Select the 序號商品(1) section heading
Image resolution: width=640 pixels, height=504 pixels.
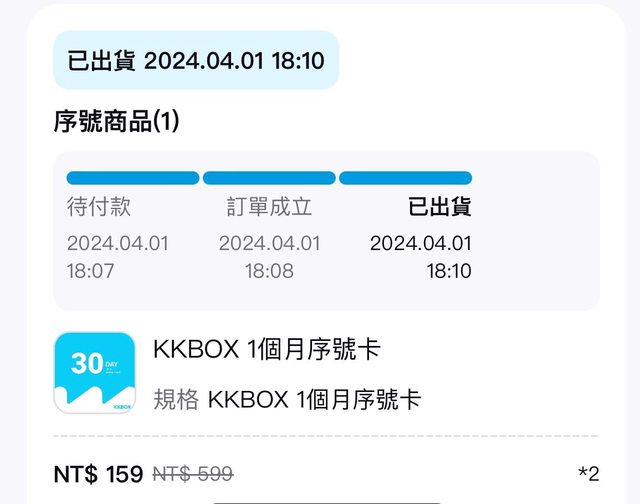tap(116, 122)
